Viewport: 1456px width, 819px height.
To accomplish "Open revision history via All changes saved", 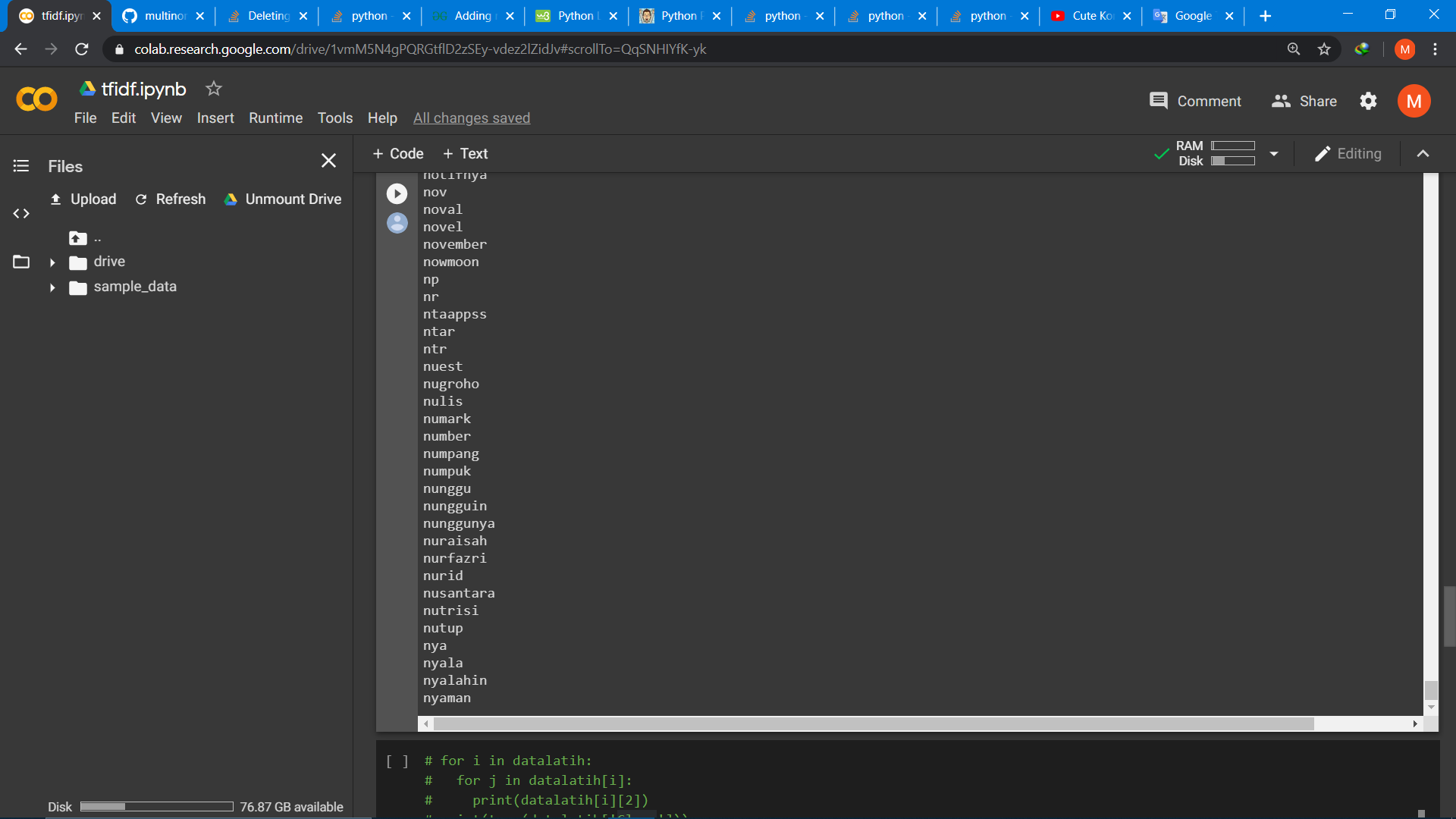I will tap(471, 118).
